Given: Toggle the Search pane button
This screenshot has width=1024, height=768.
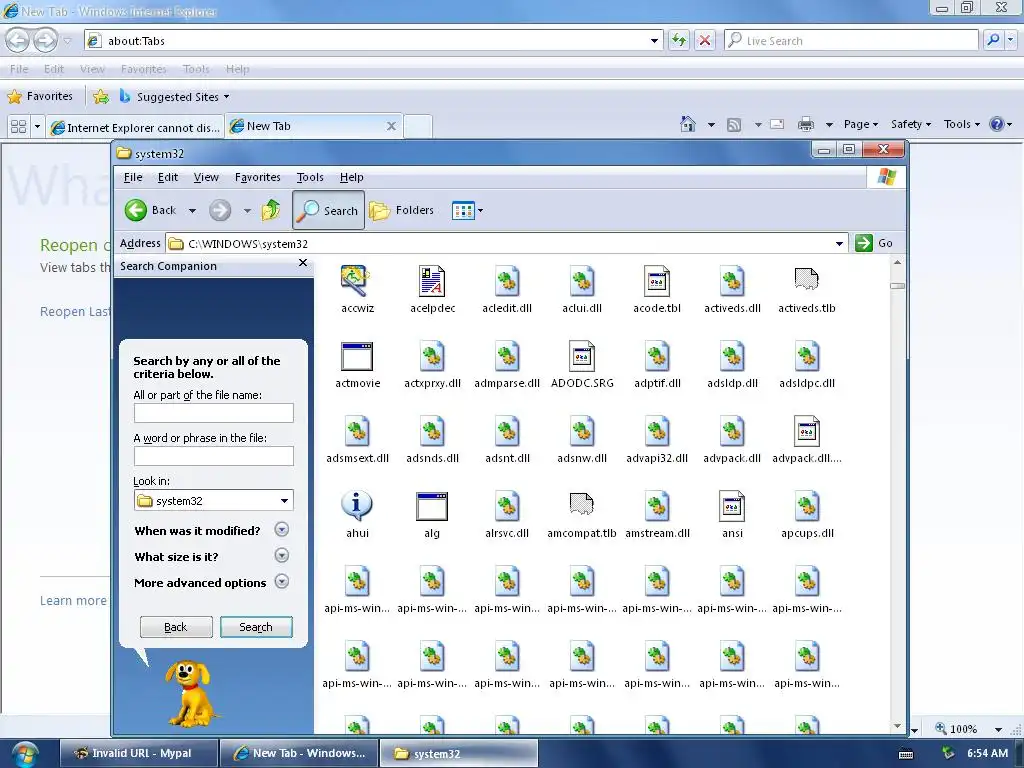Looking at the screenshot, I should [328, 210].
